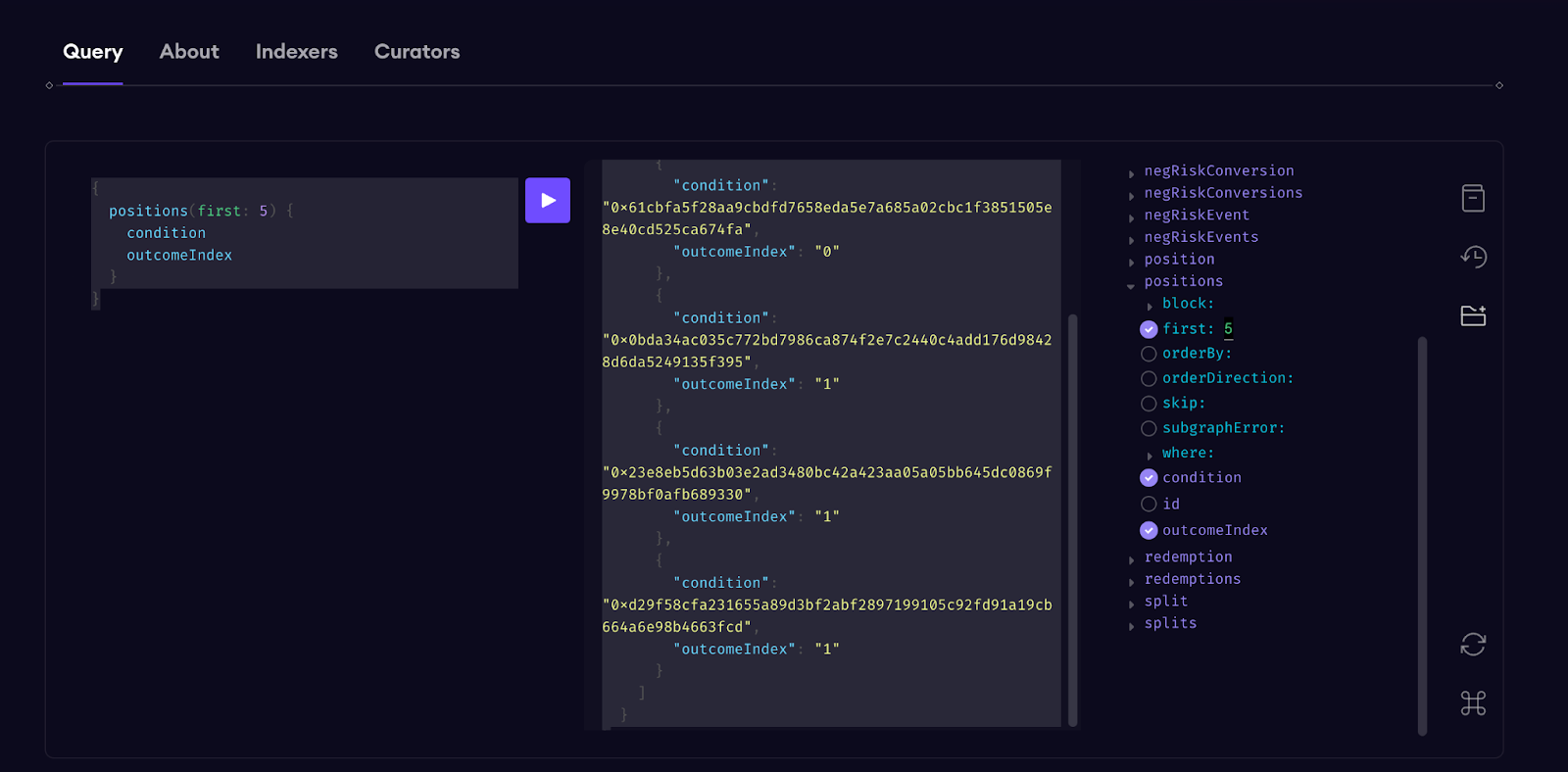Screen dimensions: 1568x772
Task: Go to the Indexers tab
Action: tap(296, 52)
